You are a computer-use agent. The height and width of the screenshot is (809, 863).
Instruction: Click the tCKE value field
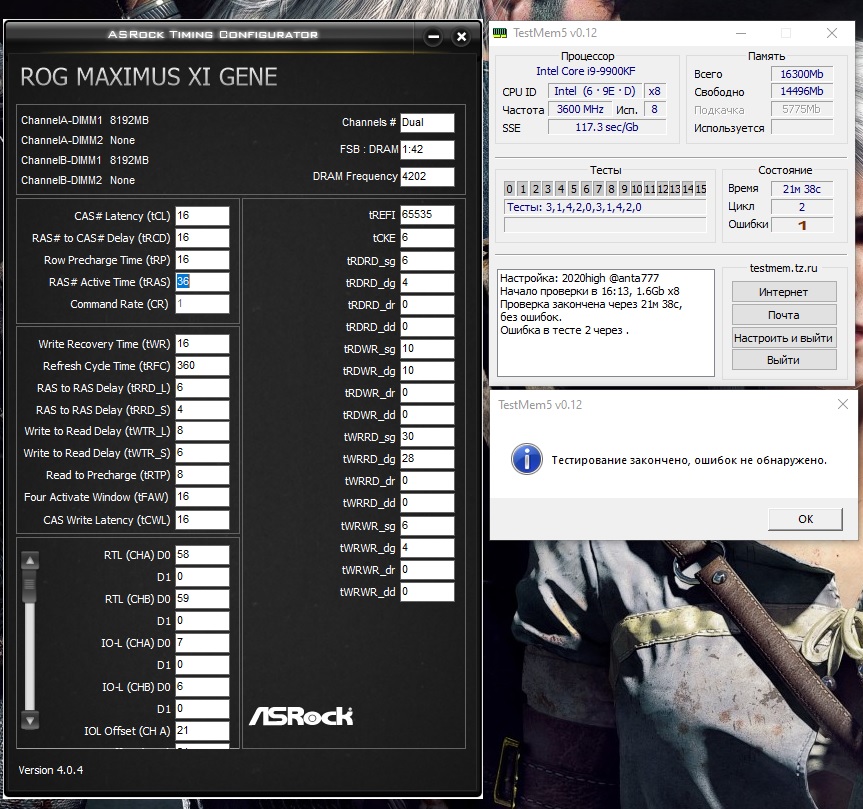(427, 238)
